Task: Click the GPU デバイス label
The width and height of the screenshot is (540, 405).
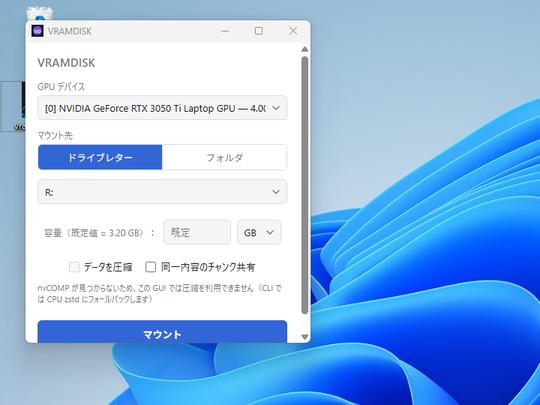Action: pos(61,86)
